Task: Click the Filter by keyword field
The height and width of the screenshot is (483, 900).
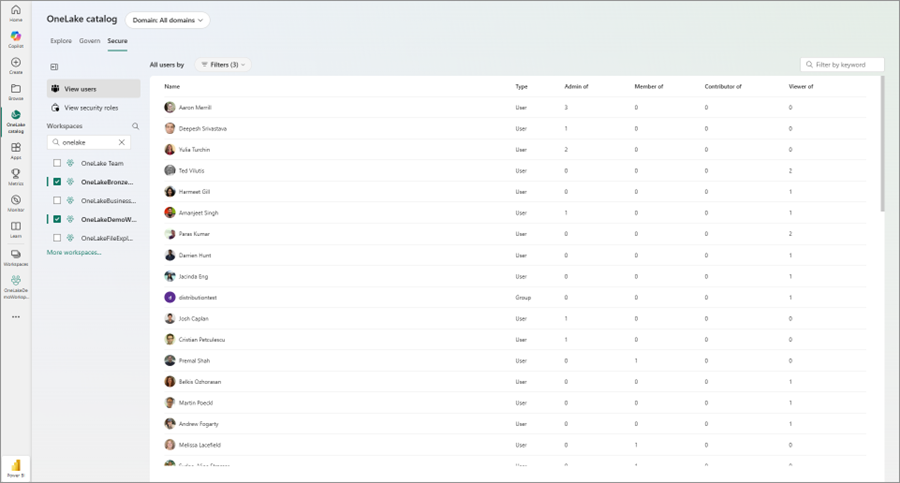Action: click(x=847, y=65)
